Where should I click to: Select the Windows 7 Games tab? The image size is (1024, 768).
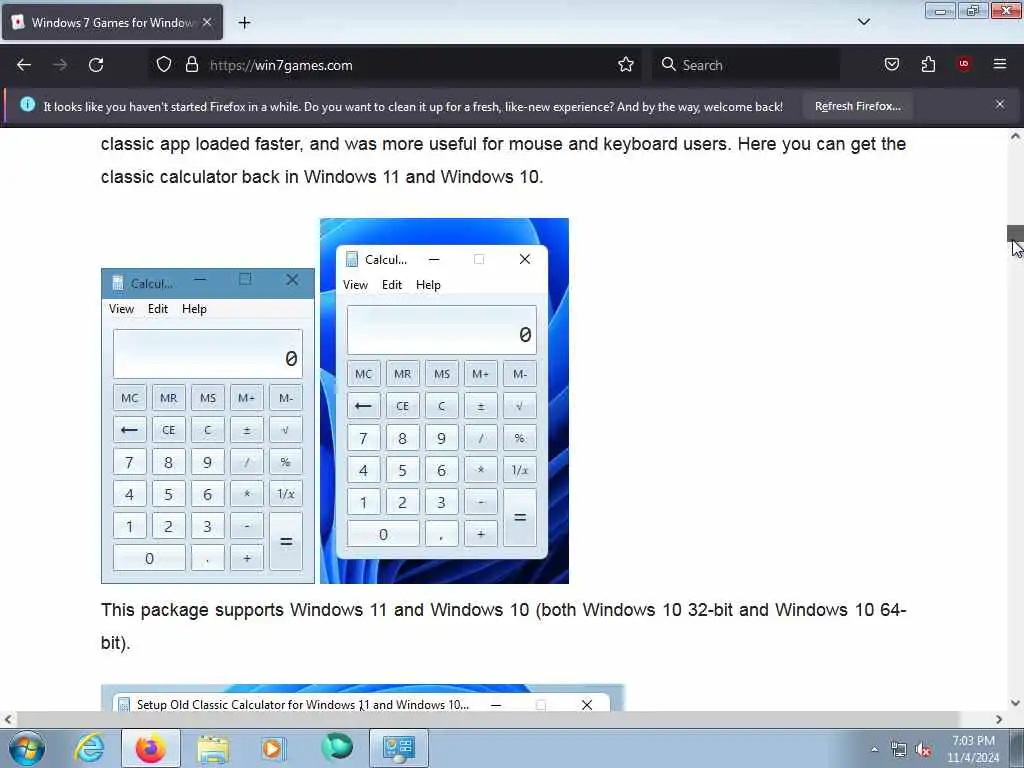[112, 22]
